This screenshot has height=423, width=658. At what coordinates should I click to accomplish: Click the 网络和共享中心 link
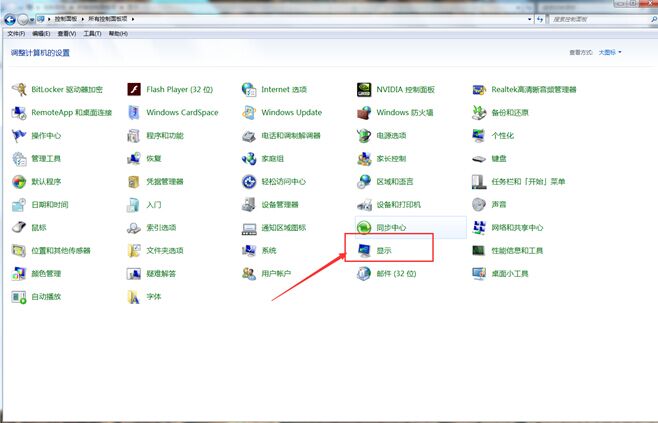[517, 227]
